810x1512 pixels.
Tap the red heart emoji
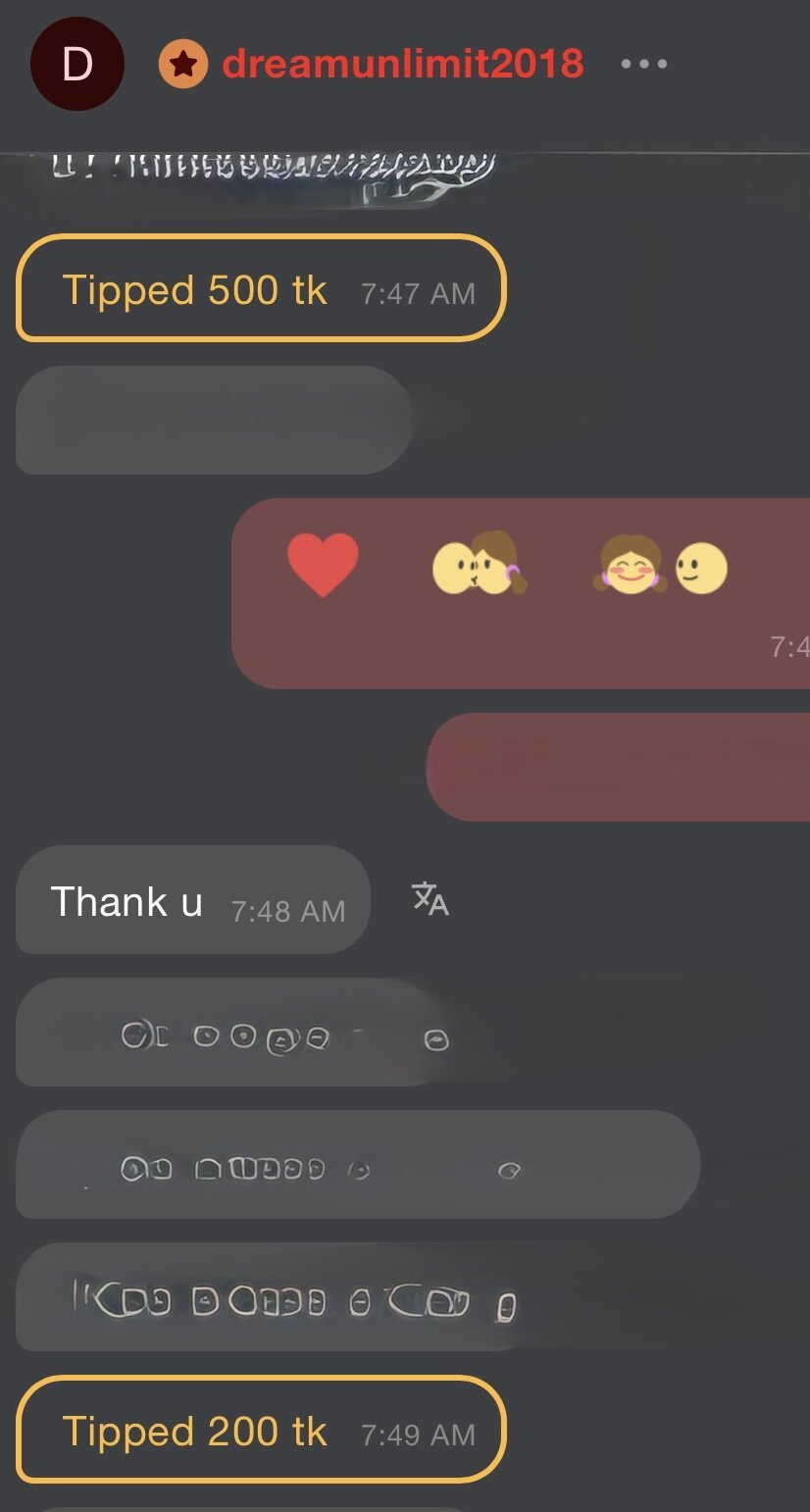tap(323, 566)
